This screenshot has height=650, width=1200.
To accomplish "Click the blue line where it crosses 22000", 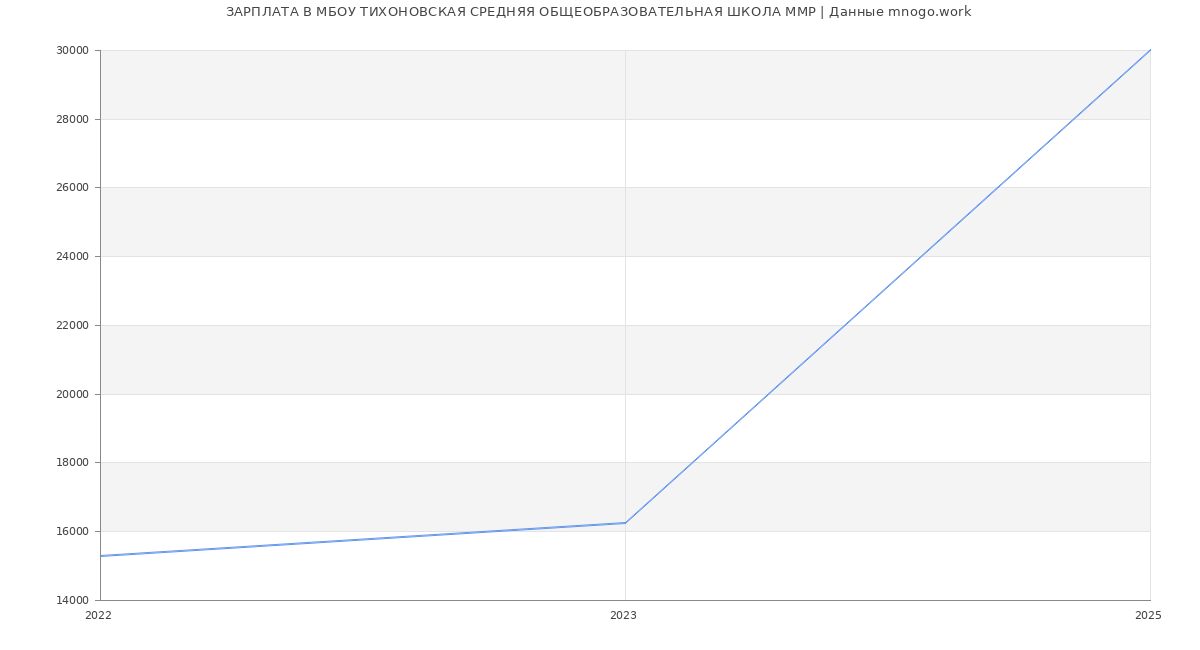I will (x=845, y=325).
